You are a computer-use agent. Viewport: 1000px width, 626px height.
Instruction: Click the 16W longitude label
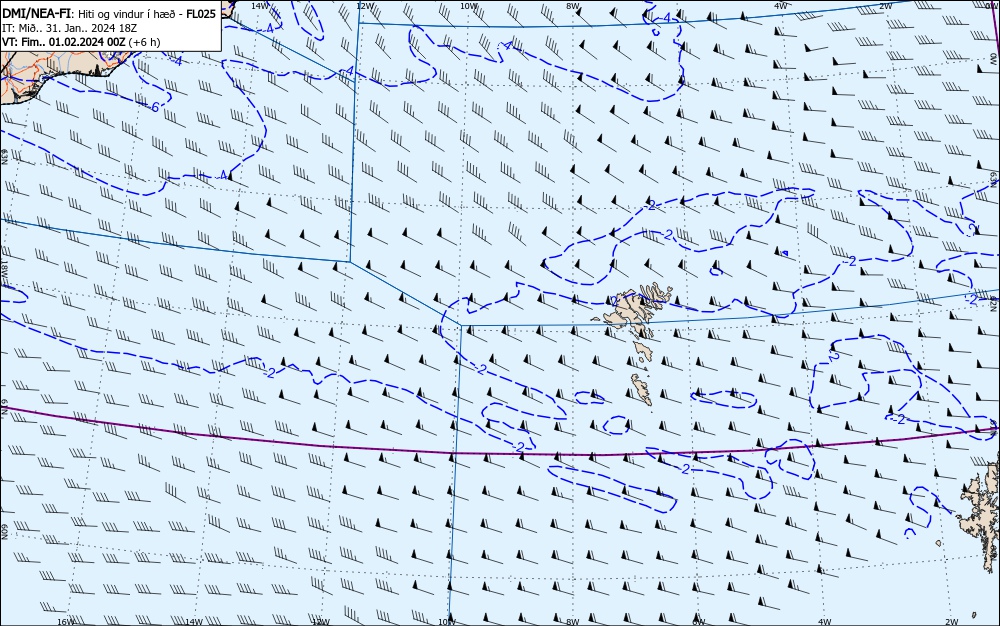click(x=66, y=622)
